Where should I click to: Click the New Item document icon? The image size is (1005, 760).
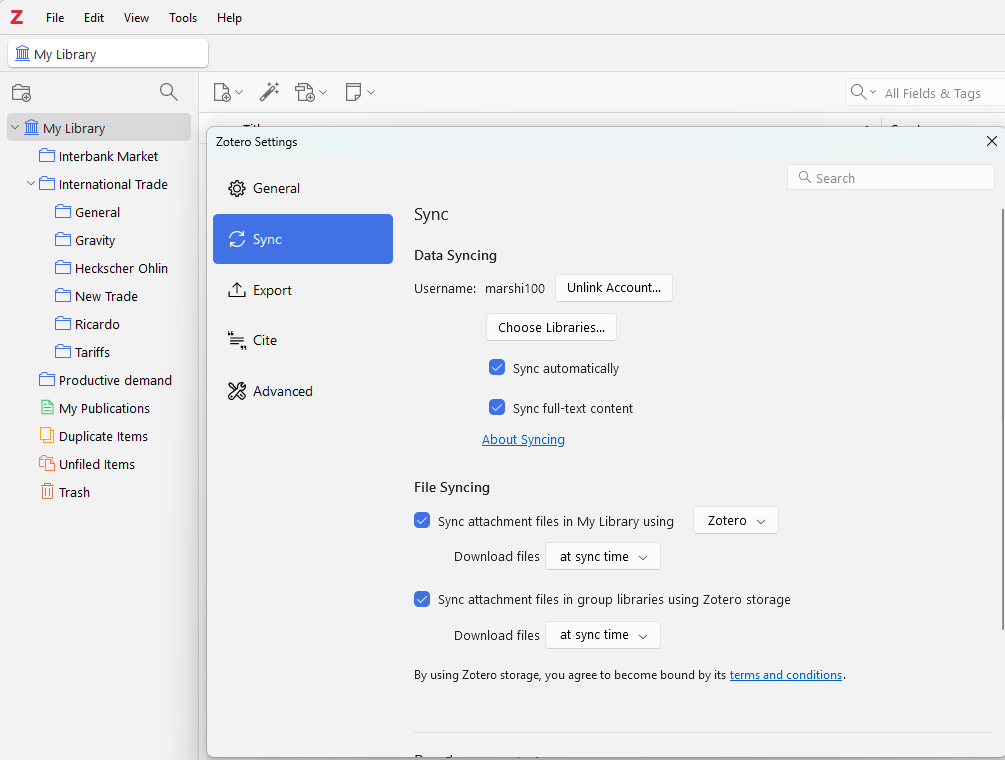coord(222,92)
